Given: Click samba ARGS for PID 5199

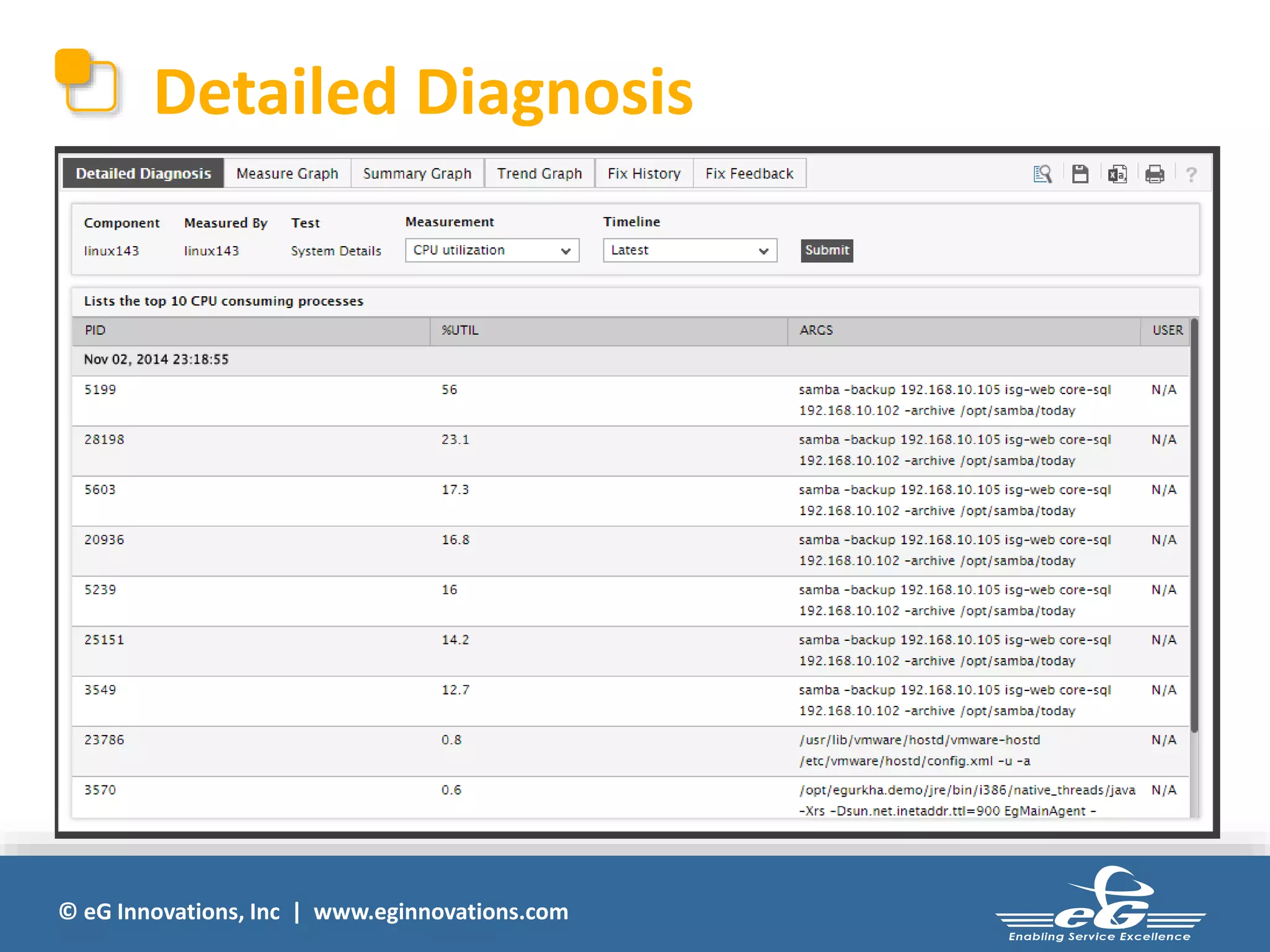Looking at the screenshot, I should [x=955, y=400].
